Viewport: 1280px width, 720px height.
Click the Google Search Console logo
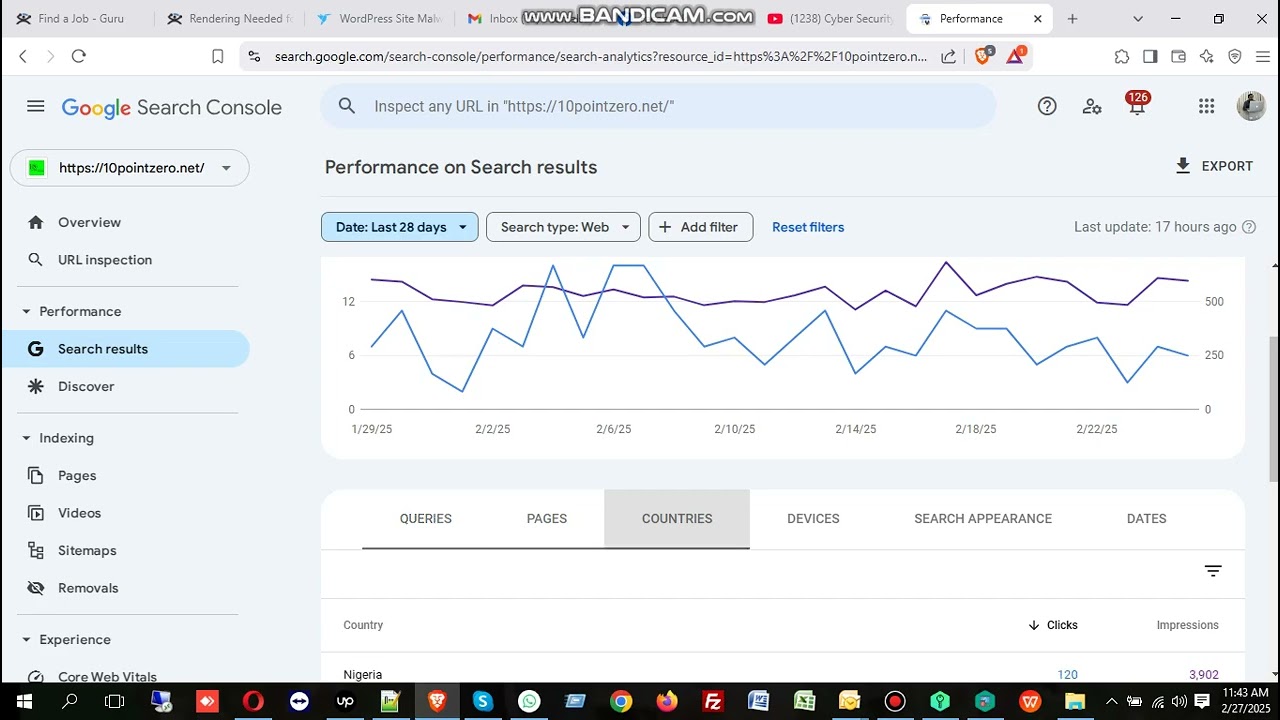[x=172, y=107]
